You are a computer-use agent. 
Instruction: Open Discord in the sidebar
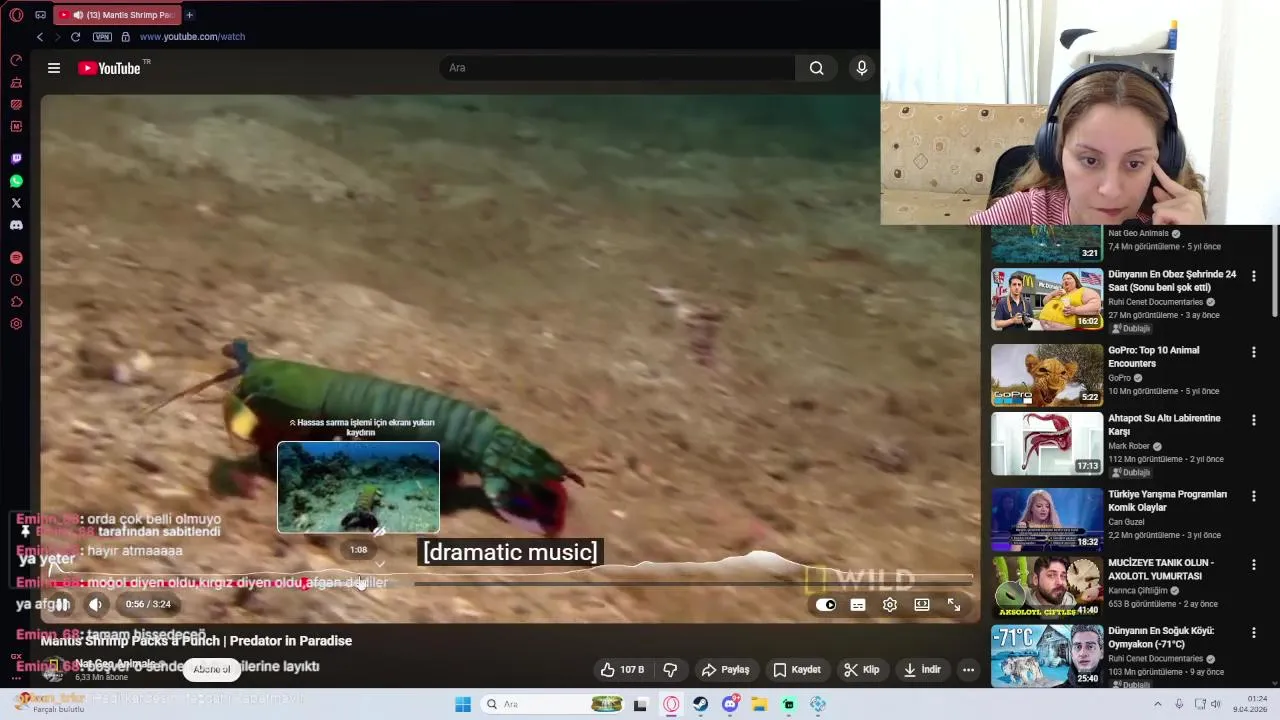point(16,225)
